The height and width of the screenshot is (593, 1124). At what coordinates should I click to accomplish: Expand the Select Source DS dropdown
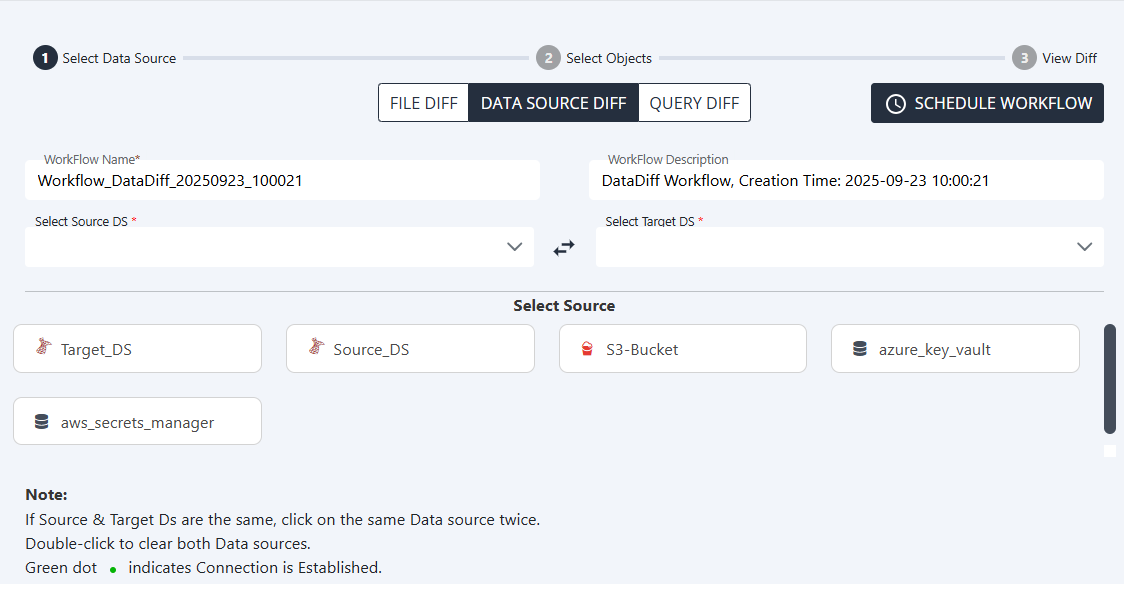pos(280,247)
